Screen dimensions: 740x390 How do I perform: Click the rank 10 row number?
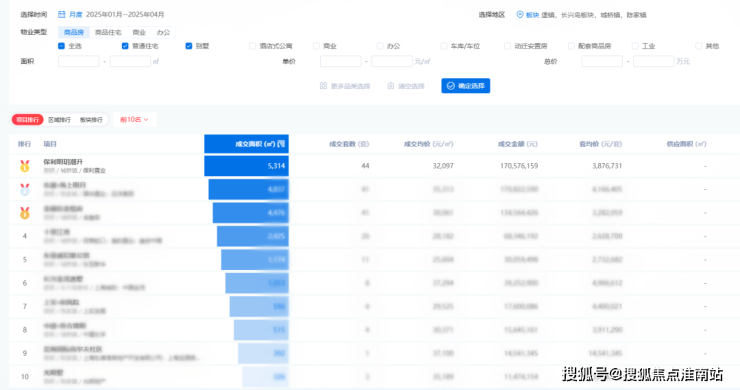[x=25, y=377]
